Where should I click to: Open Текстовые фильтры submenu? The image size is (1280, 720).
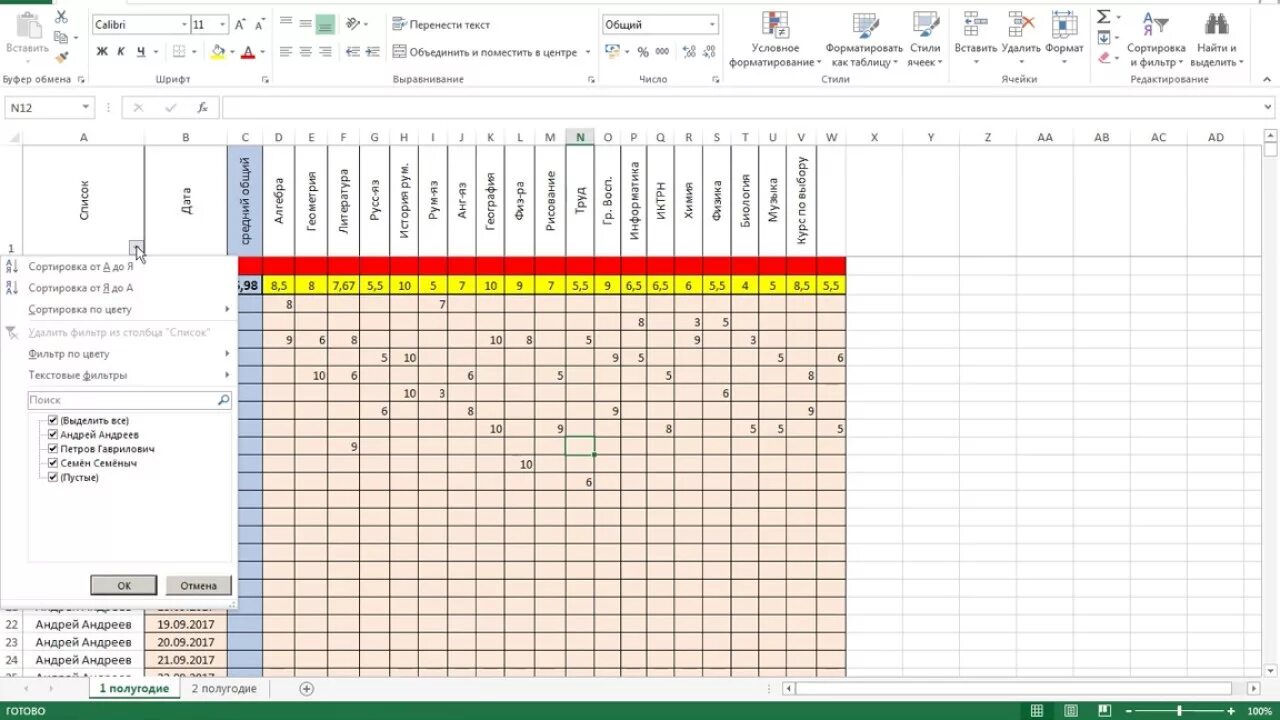(118, 376)
